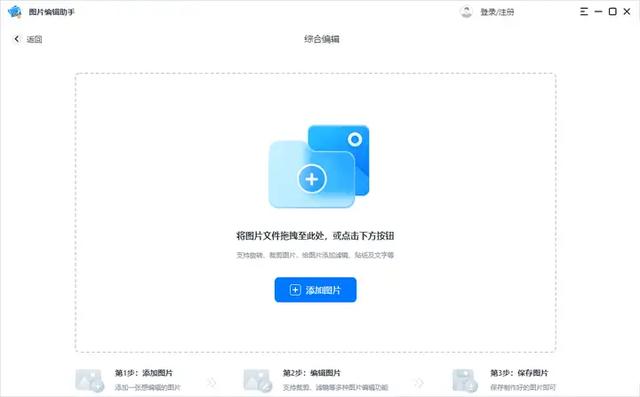Select the 第1步：添加图片 label

(144, 373)
